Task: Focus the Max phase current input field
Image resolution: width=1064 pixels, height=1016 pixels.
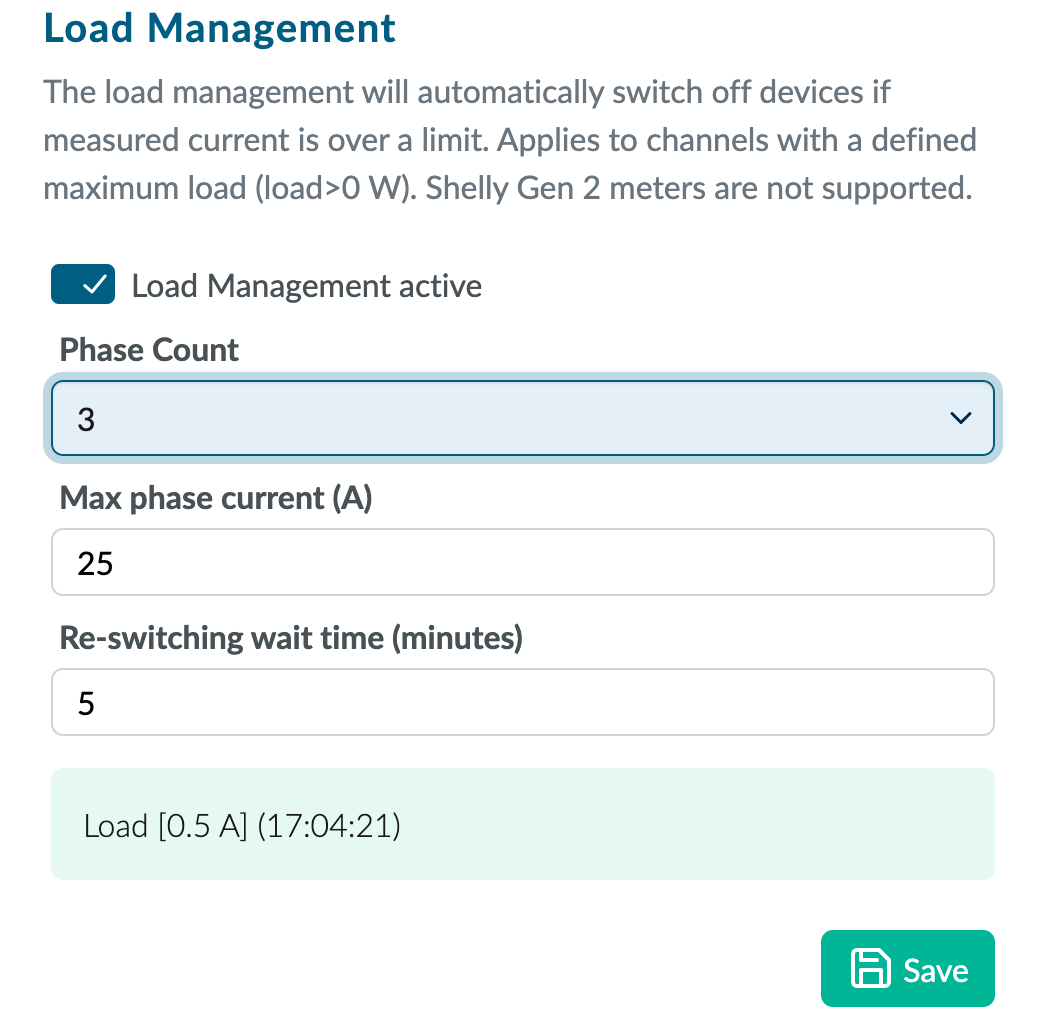Action: click(522, 562)
